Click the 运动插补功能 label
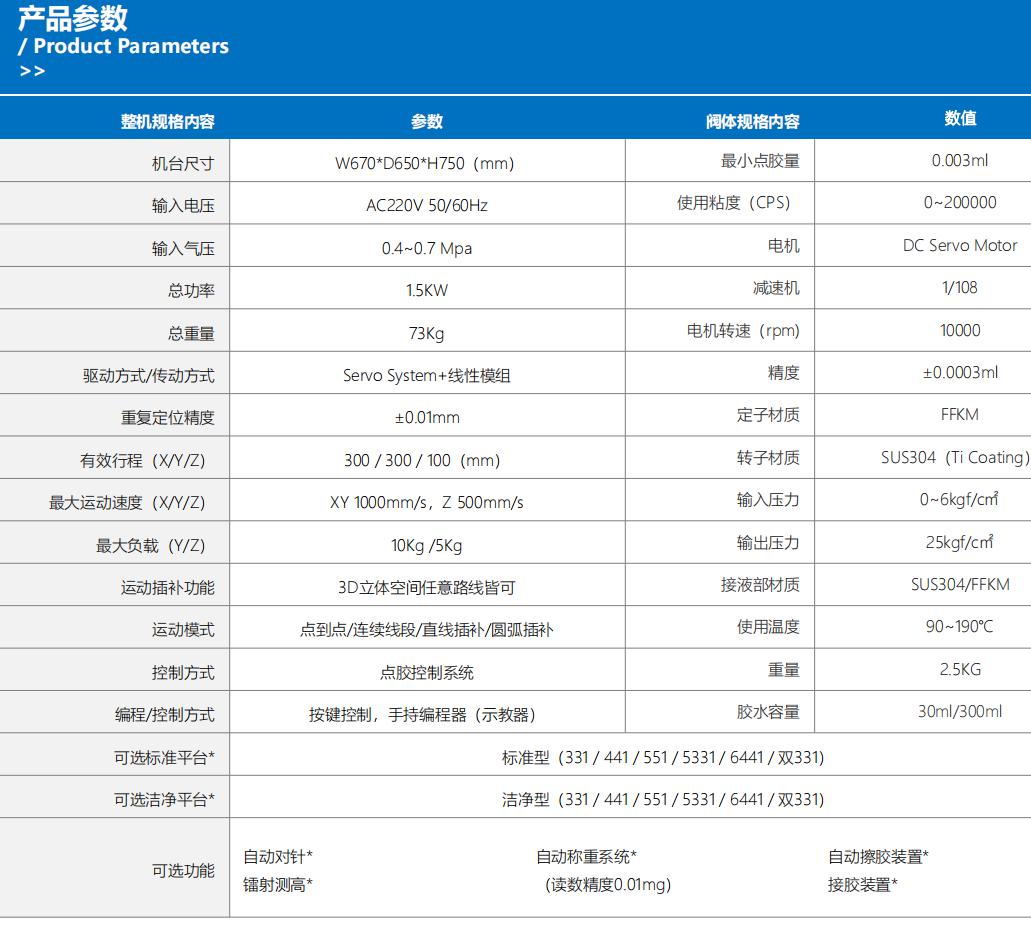Image resolution: width=1031 pixels, height=951 pixels. 167,587
